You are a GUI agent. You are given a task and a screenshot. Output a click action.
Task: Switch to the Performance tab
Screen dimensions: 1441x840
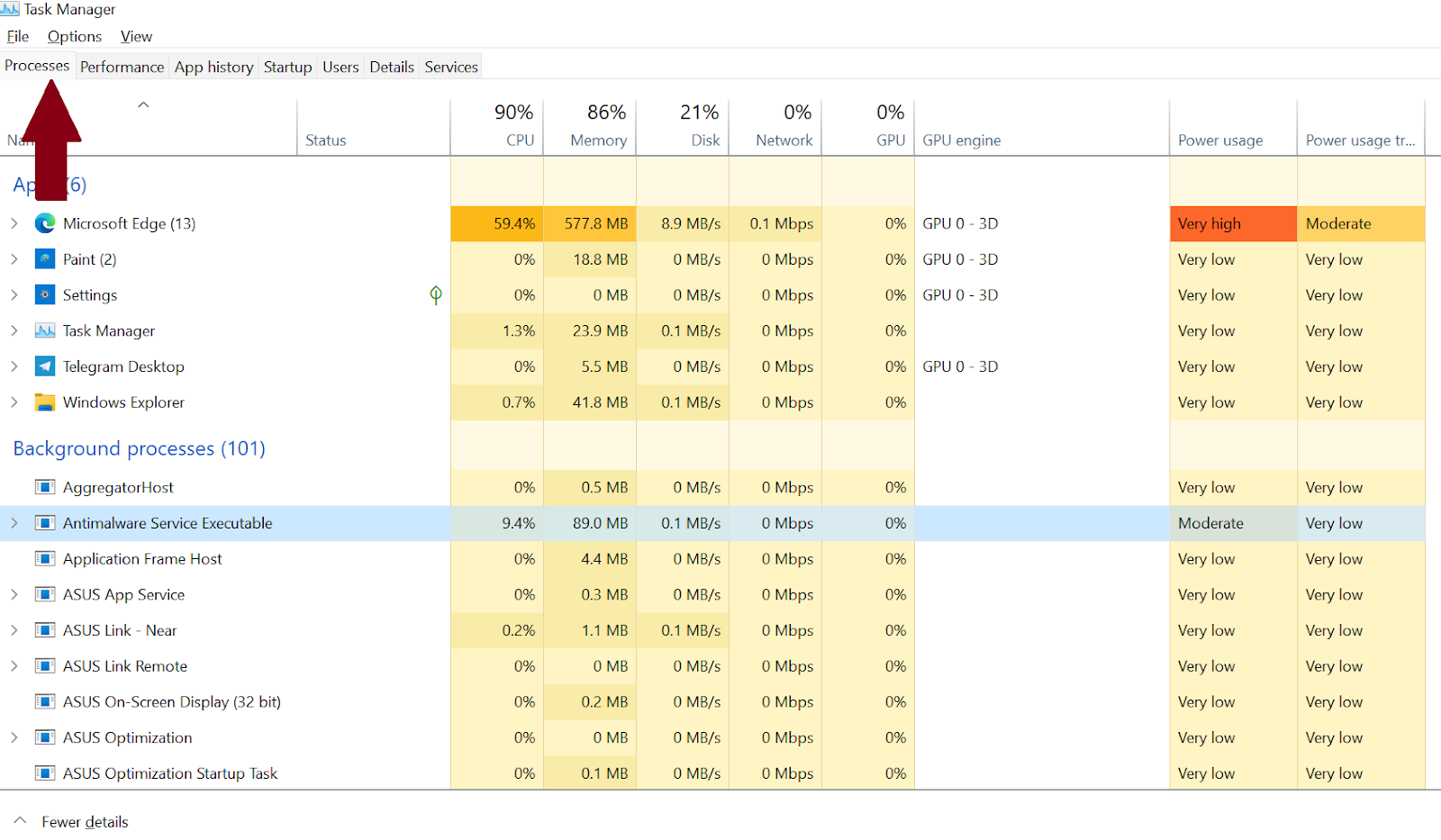pyautogui.click(x=122, y=67)
